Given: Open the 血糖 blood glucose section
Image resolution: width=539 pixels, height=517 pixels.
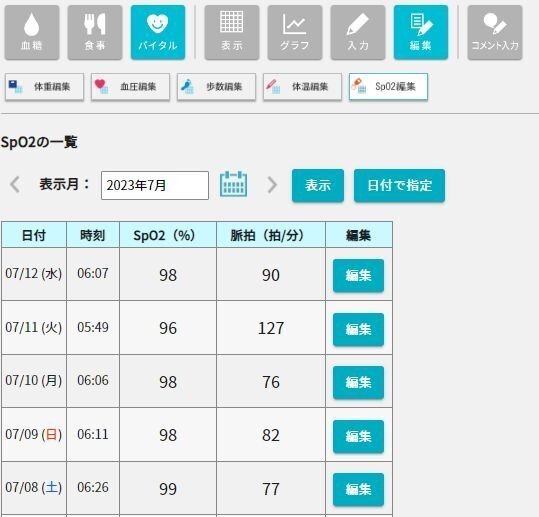Looking at the screenshot, I should pyautogui.click(x=32, y=33).
